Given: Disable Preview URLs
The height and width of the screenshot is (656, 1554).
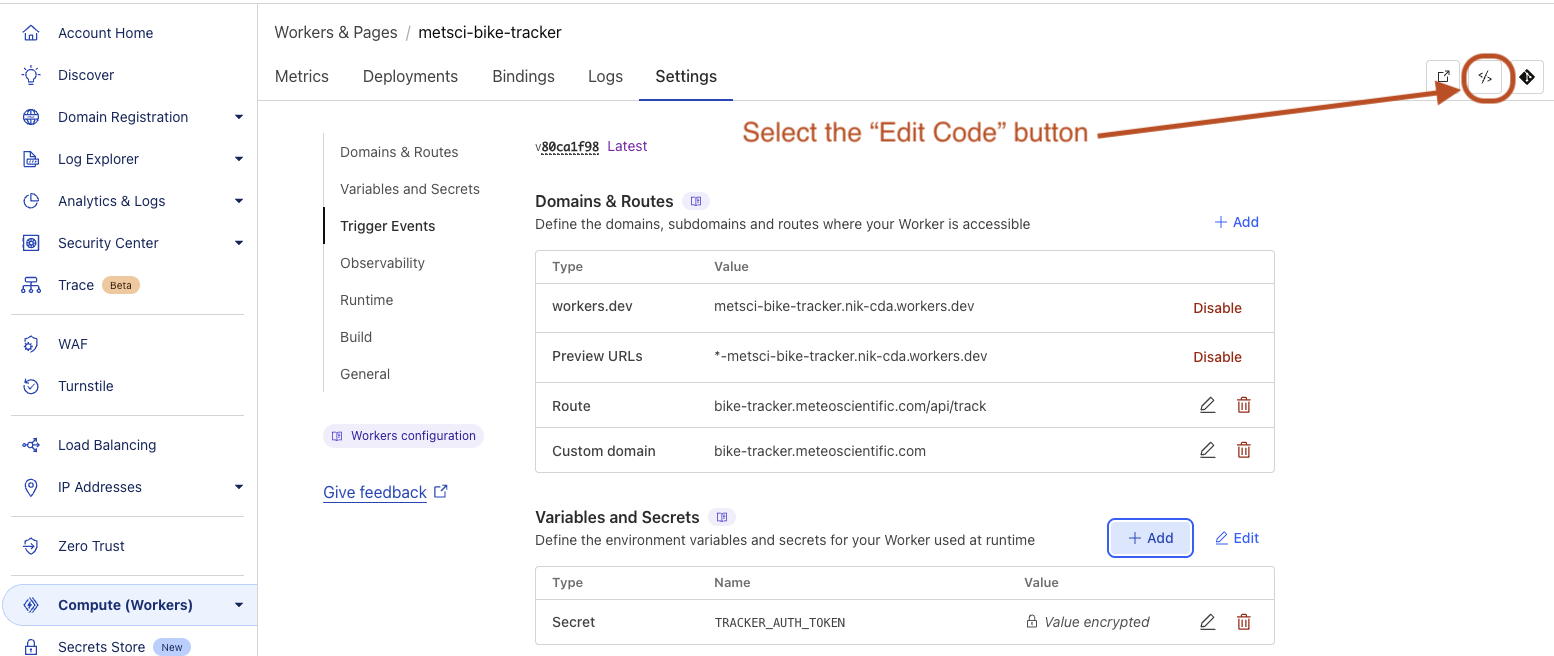Looking at the screenshot, I should [x=1217, y=356].
